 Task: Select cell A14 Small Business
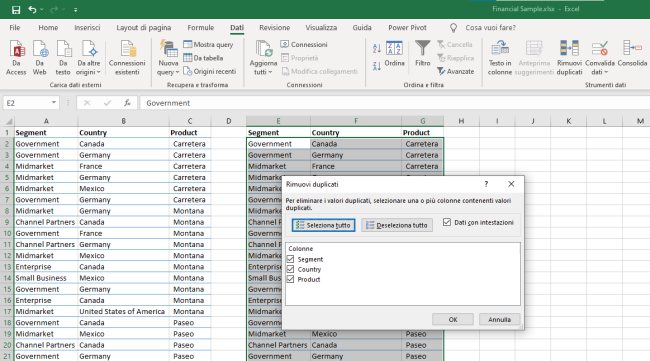46,278
